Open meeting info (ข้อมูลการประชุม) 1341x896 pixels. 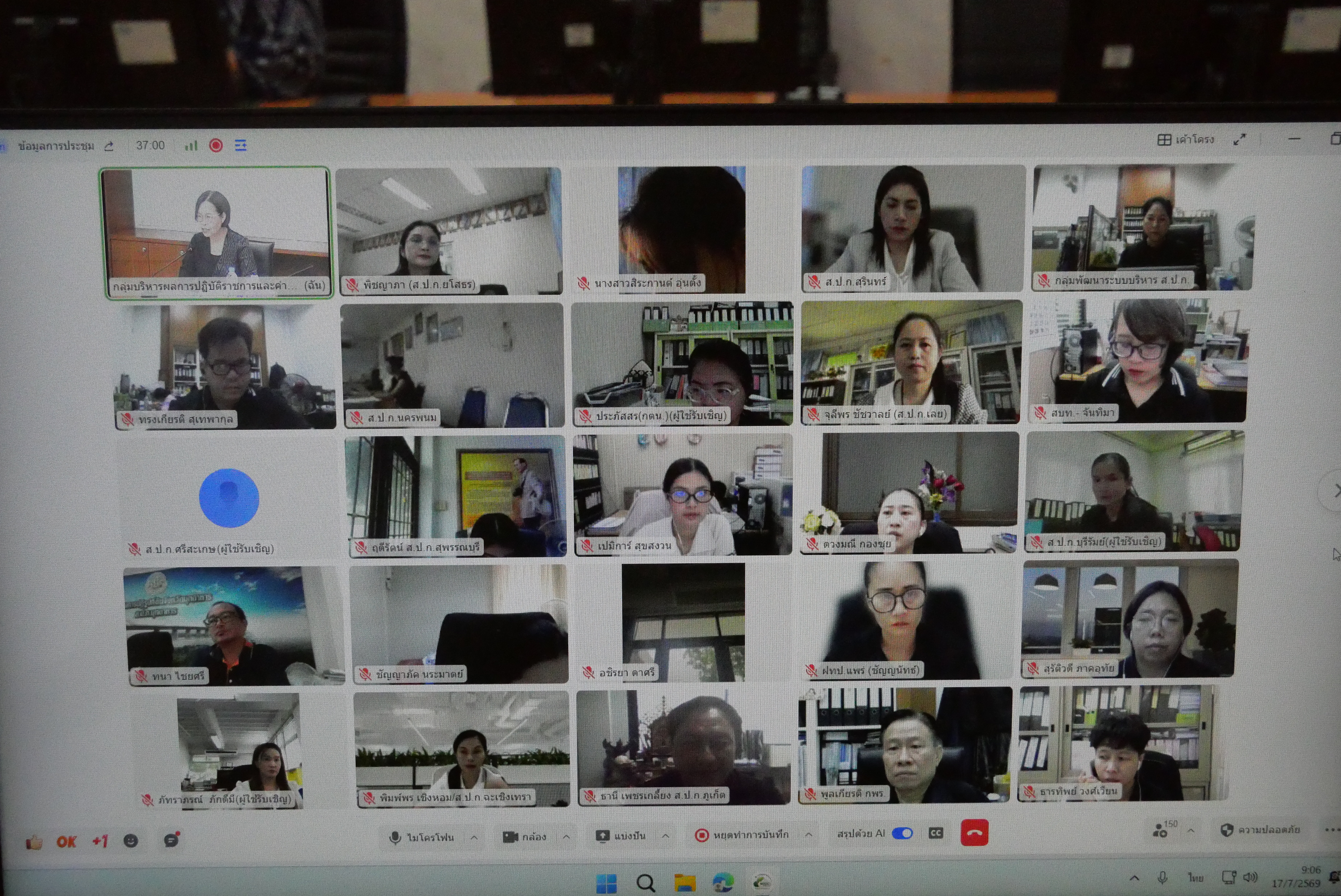(x=56, y=146)
